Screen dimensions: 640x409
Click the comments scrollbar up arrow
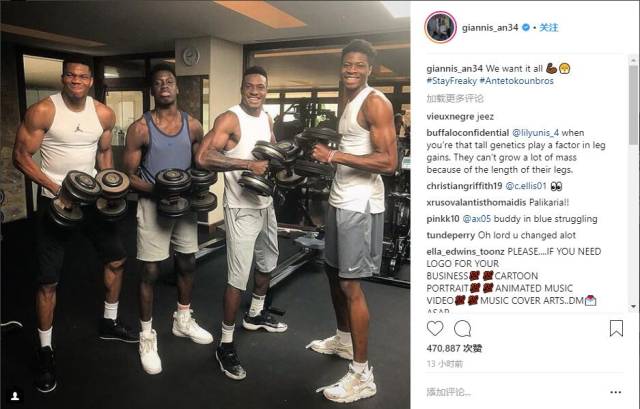(x=633, y=60)
